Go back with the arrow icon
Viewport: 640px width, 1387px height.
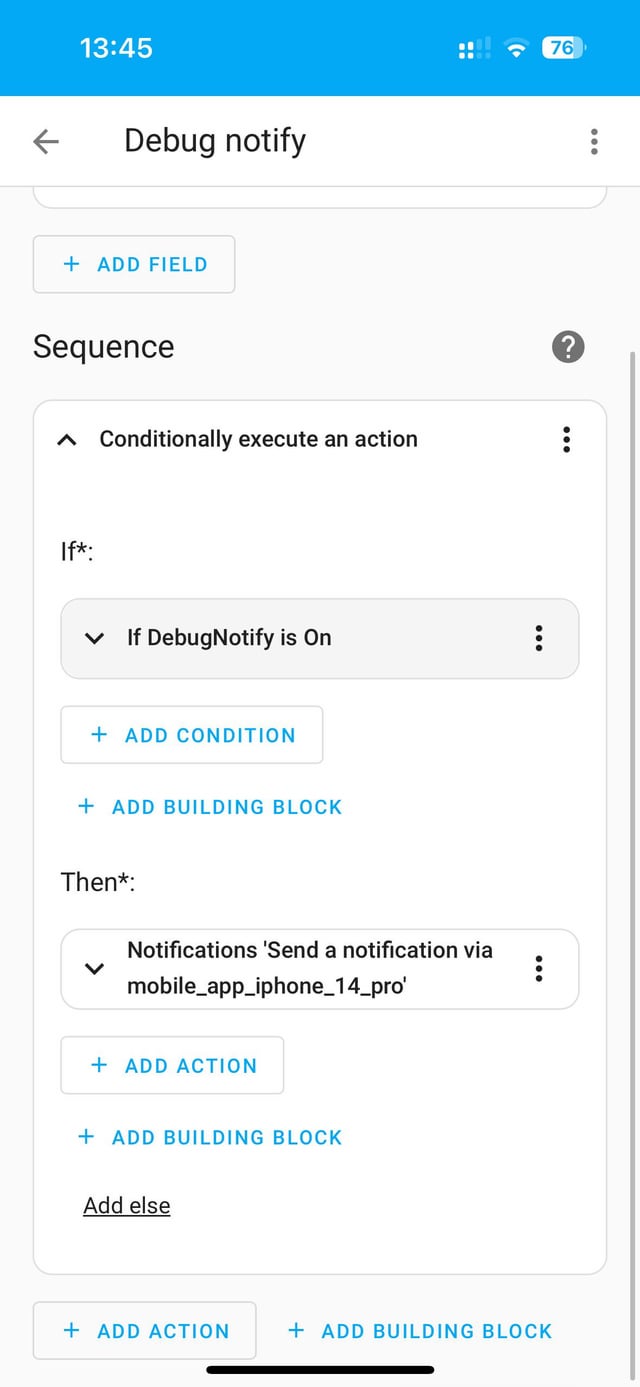pyautogui.click(x=46, y=141)
